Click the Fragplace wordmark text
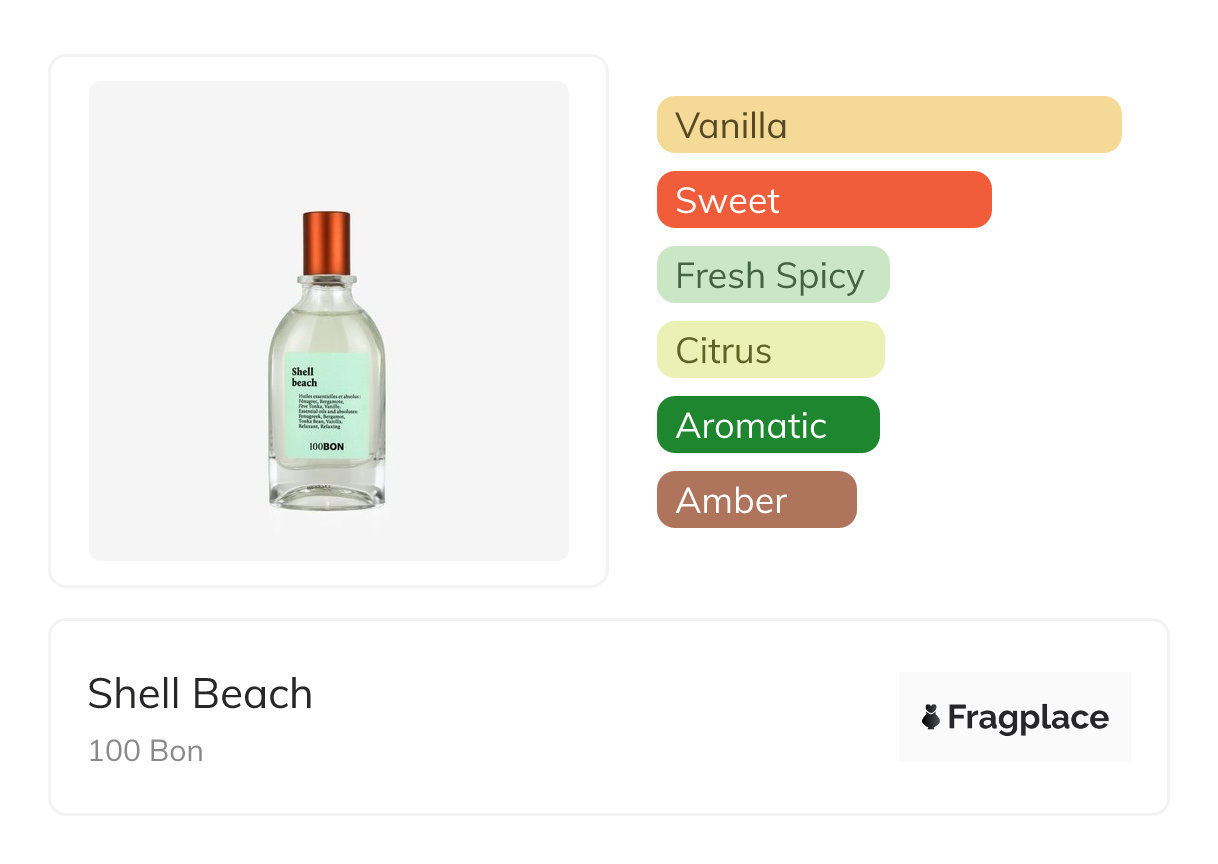The height and width of the screenshot is (864, 1218). click(x=1028, y=717)
